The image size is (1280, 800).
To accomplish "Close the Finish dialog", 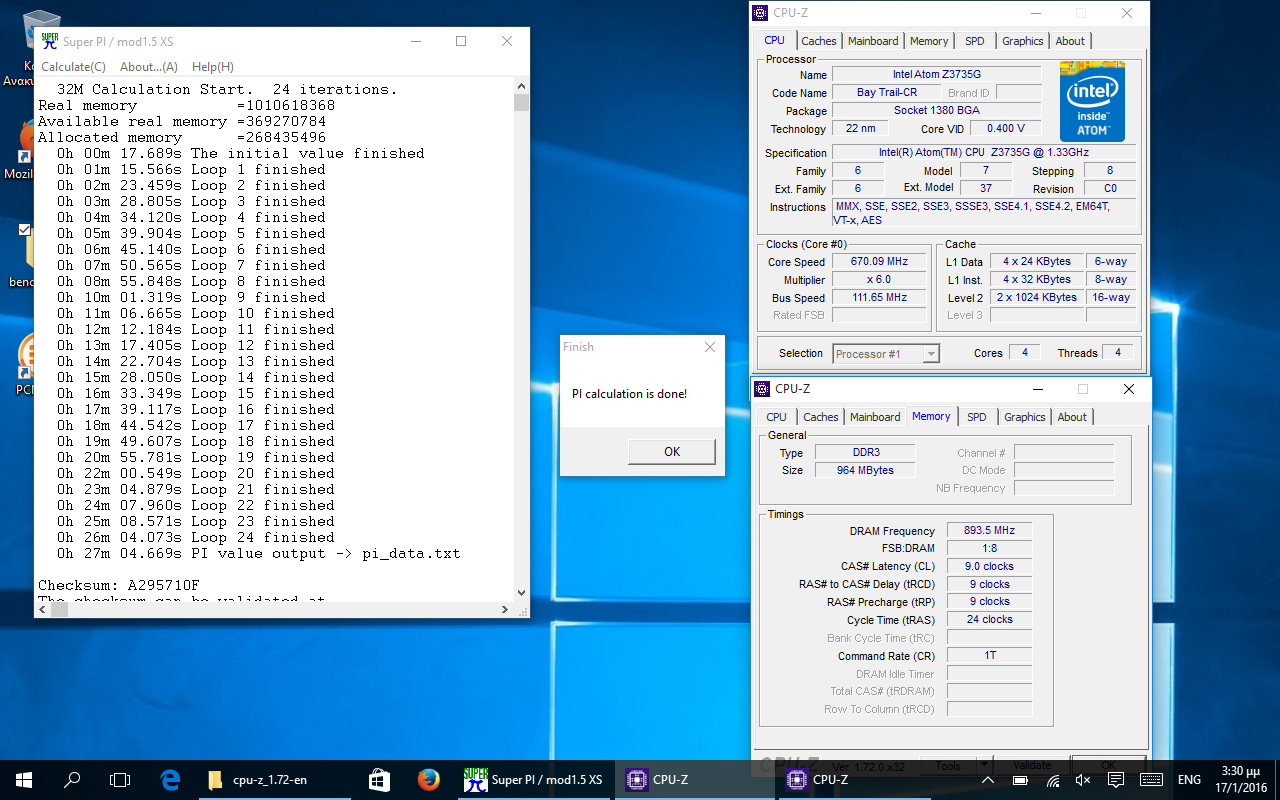I will [x=709, y=347].
